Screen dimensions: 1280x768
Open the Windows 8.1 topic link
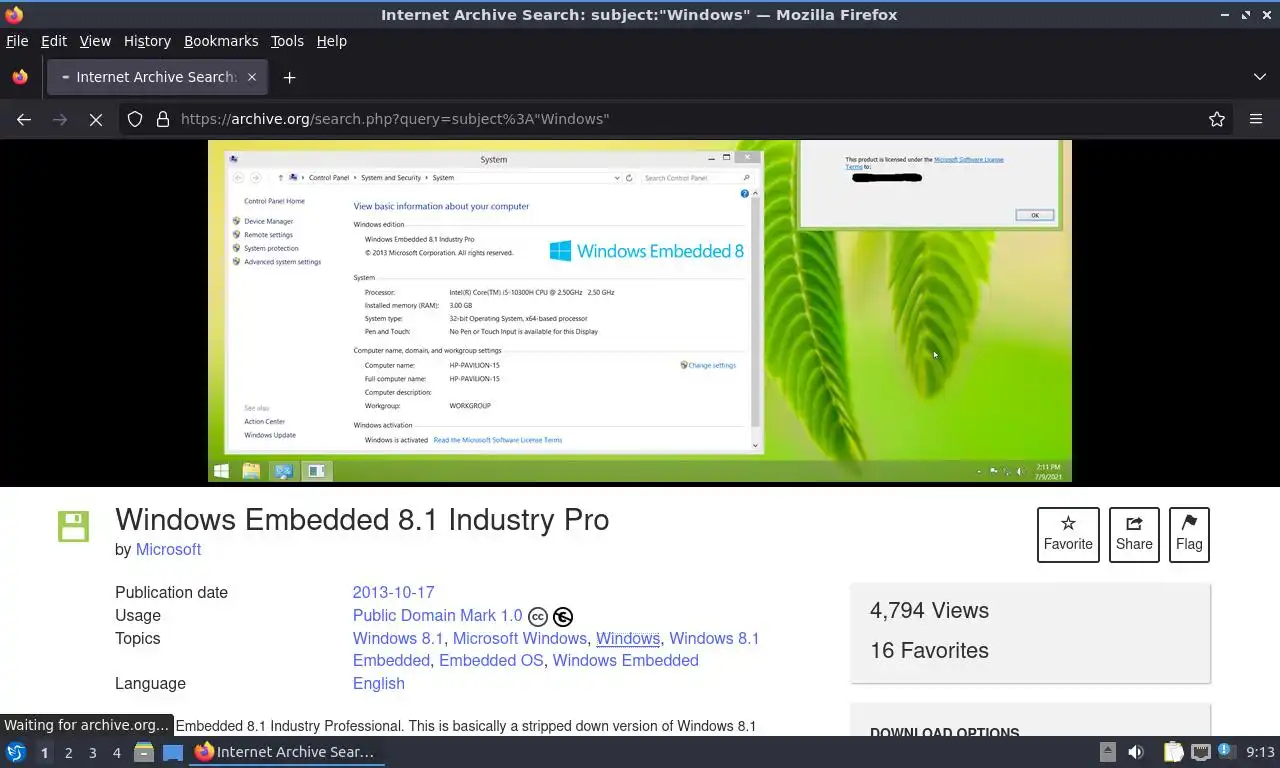[x=397, y=638]
